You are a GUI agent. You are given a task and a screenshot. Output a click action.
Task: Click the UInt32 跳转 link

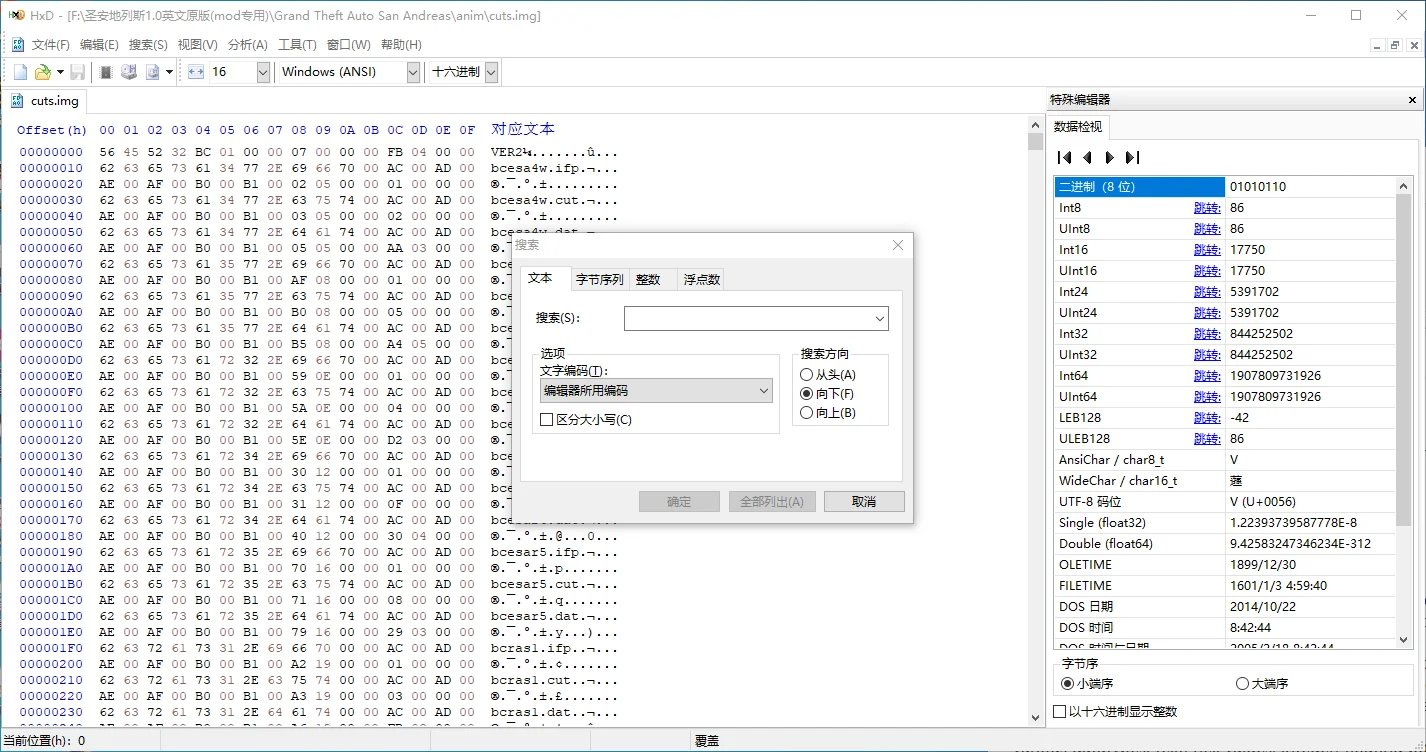click(x=1207, y=355)
